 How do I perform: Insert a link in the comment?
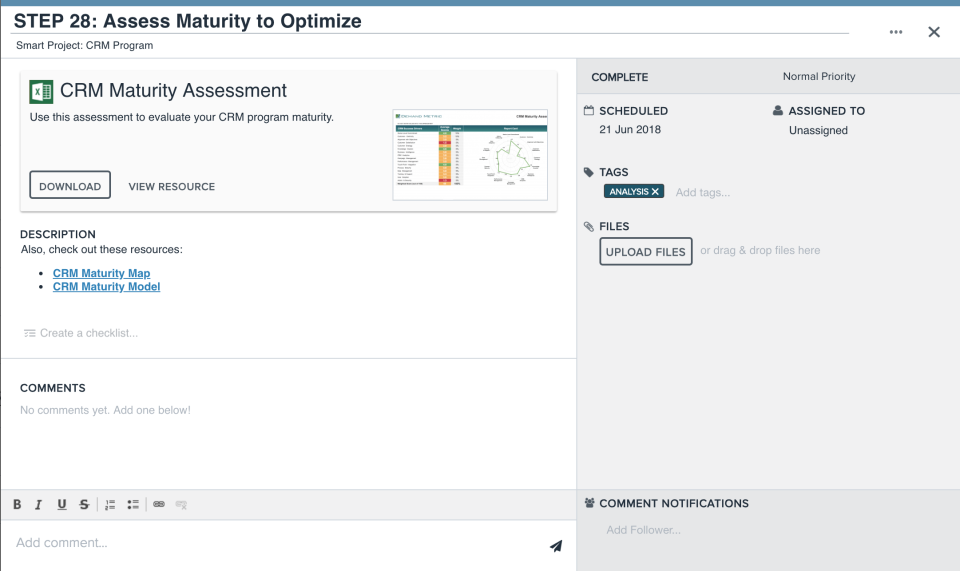[x=159, y=505]
